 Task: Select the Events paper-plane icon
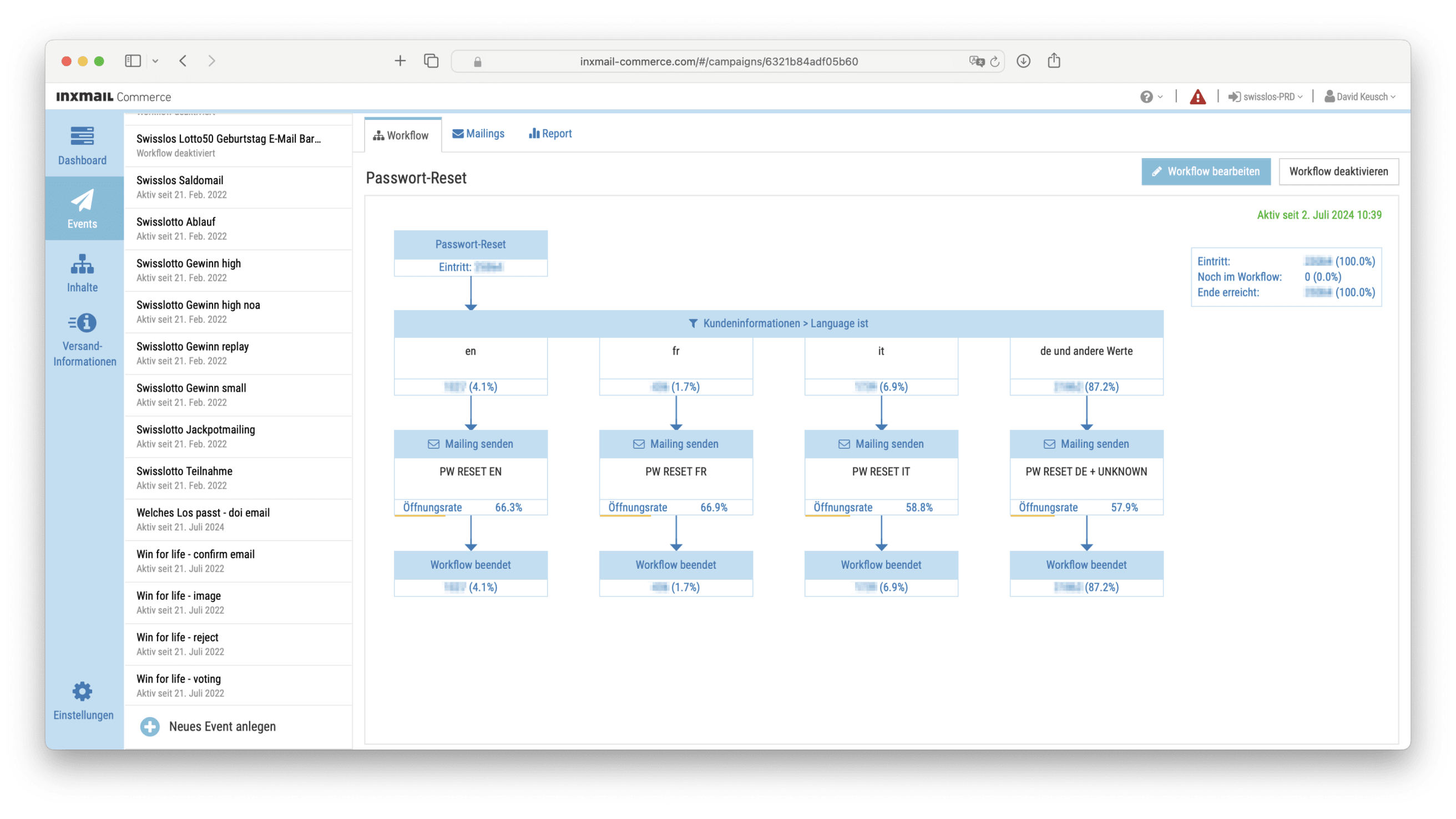click(82, 202)
